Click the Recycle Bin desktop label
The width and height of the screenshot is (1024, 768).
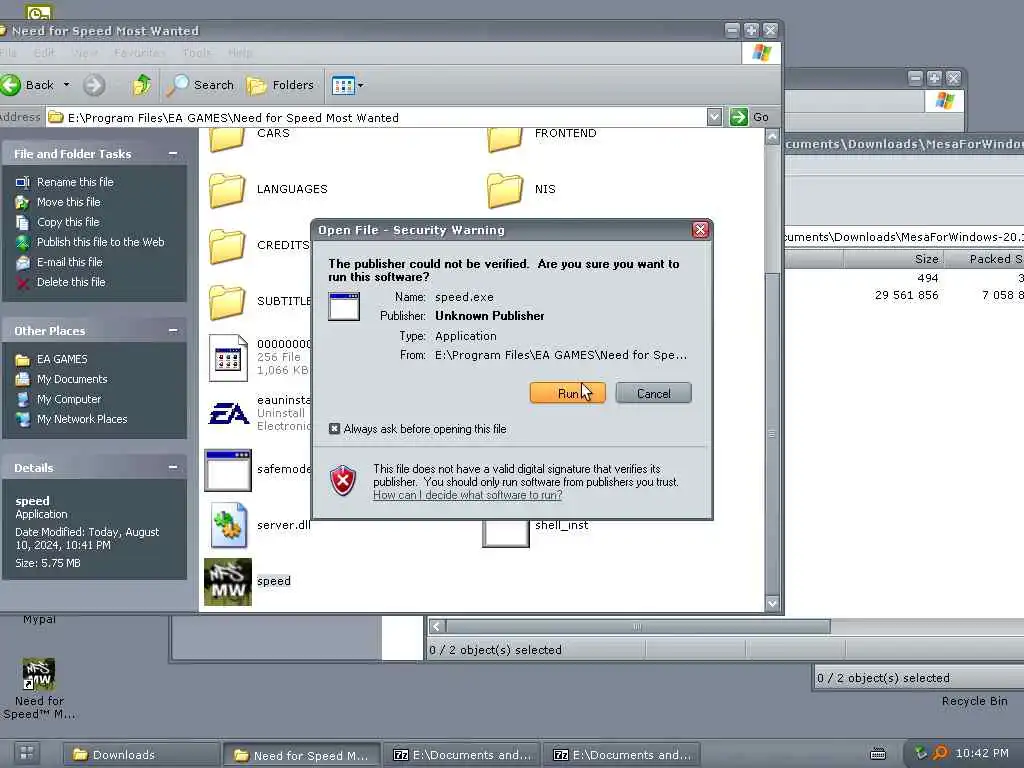tap(974, 701)
